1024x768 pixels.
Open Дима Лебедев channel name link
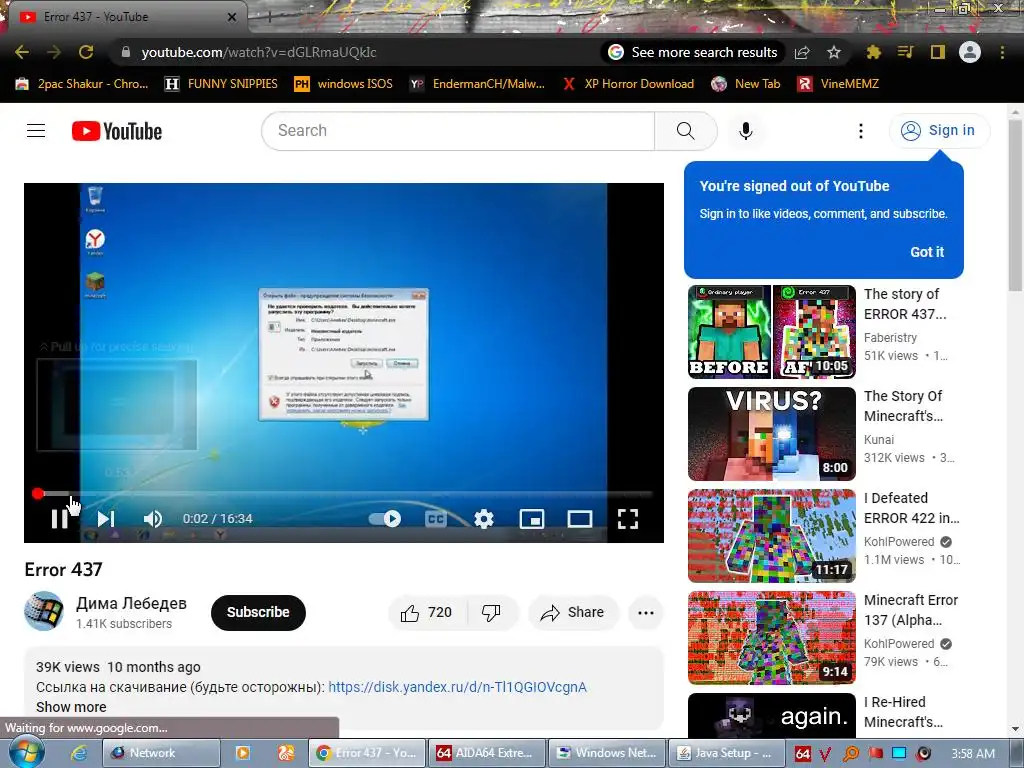[131, 603]
